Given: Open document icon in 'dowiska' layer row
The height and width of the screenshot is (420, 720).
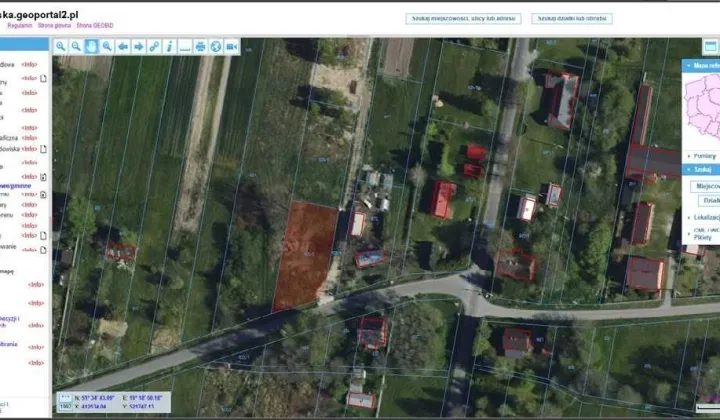Looking at the screenshot, I should point(43,149).
